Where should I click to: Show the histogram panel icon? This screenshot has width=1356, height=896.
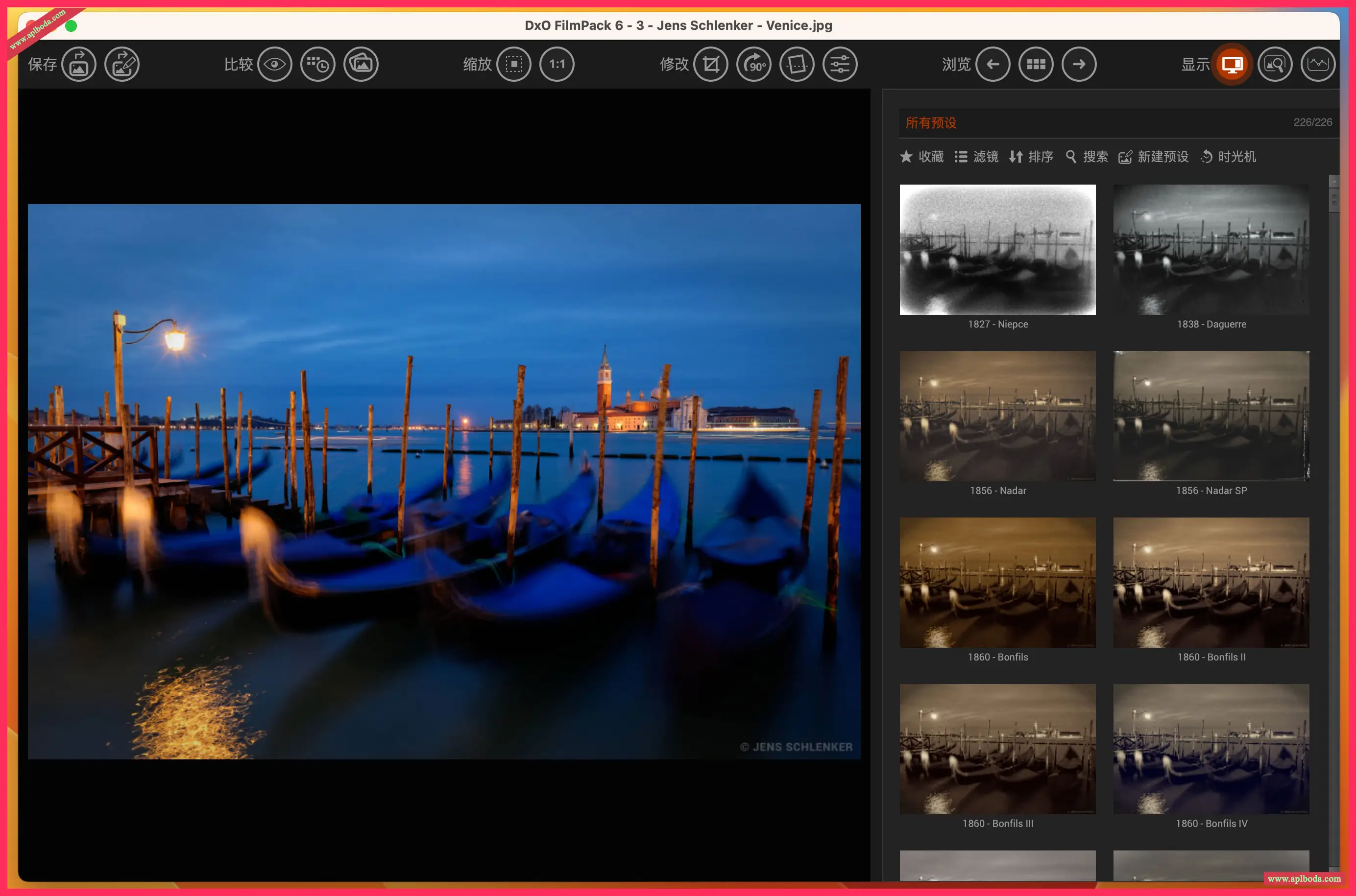click(x=1318, y=64)
